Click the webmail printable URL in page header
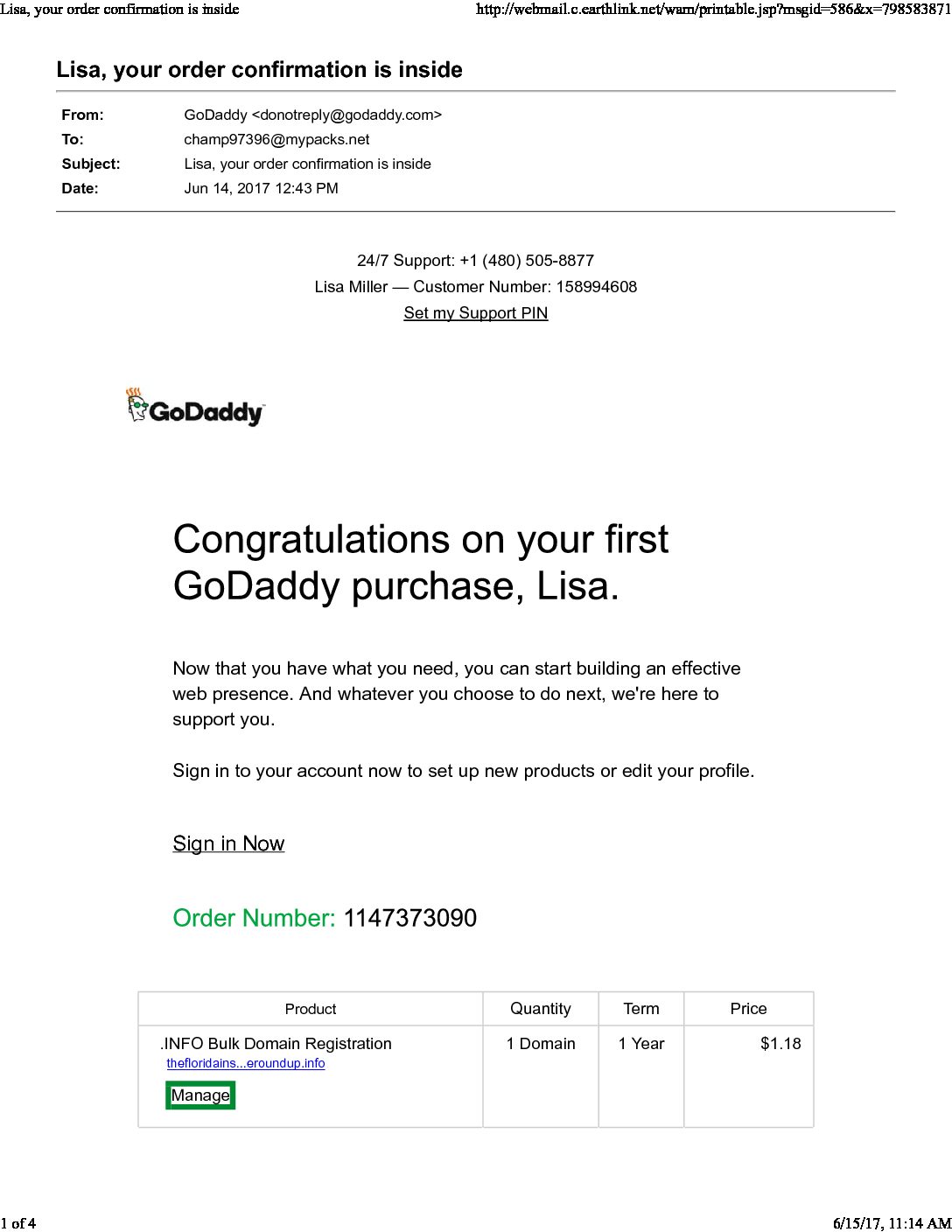This screenshot has height=1232, width=952. 712,10
